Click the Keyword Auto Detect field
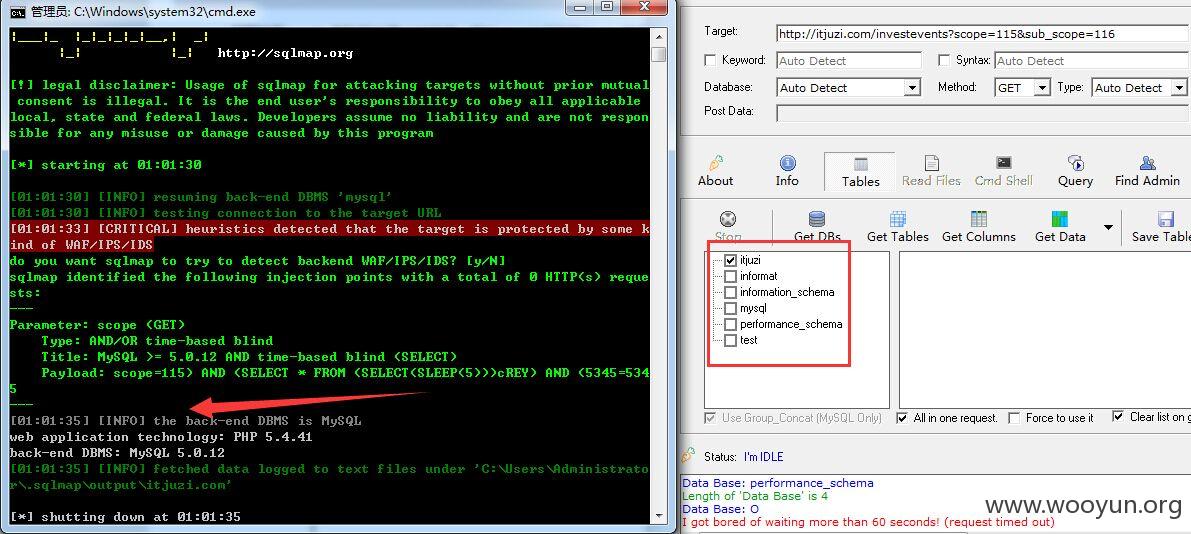1191x534 pixels. [x=849, y=60]
